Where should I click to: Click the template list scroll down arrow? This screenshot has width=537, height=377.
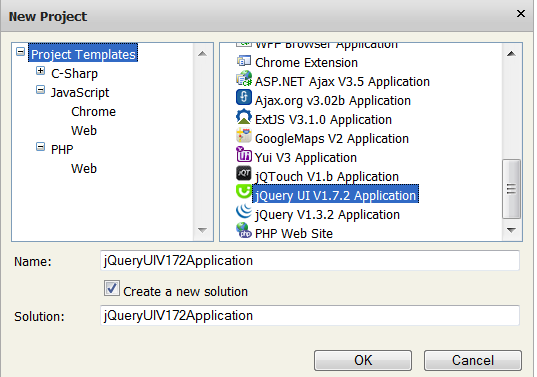coord(511,230)
